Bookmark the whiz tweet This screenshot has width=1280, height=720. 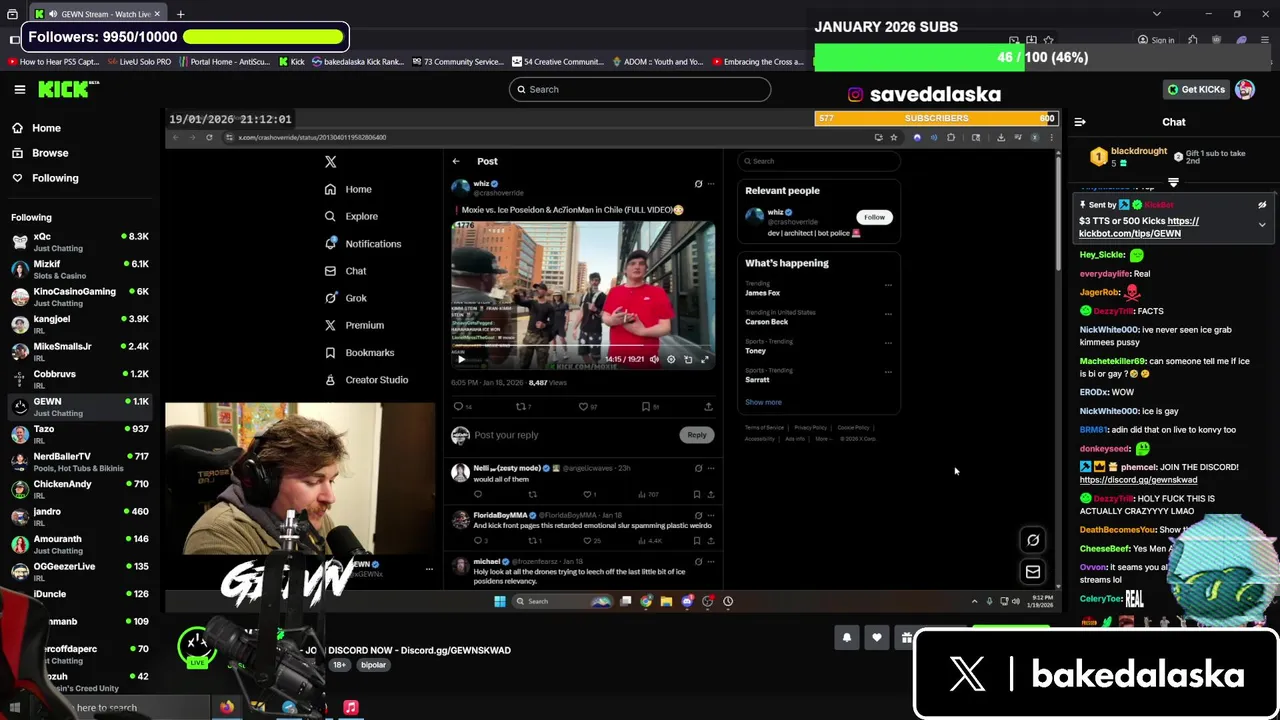click(x=646, y=406)
